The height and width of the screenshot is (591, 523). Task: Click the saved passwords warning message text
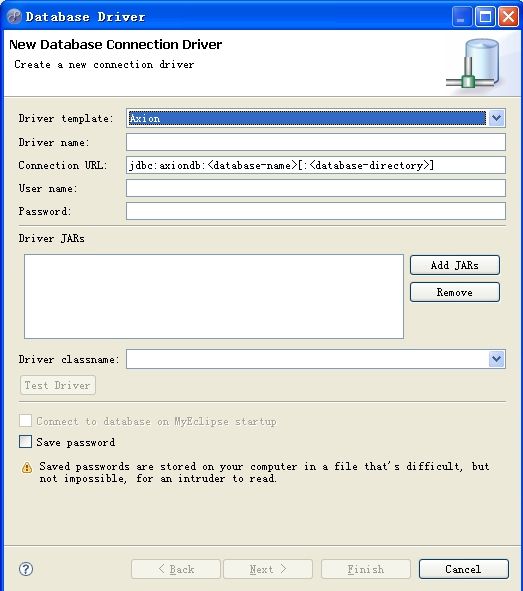coord(264,473)
